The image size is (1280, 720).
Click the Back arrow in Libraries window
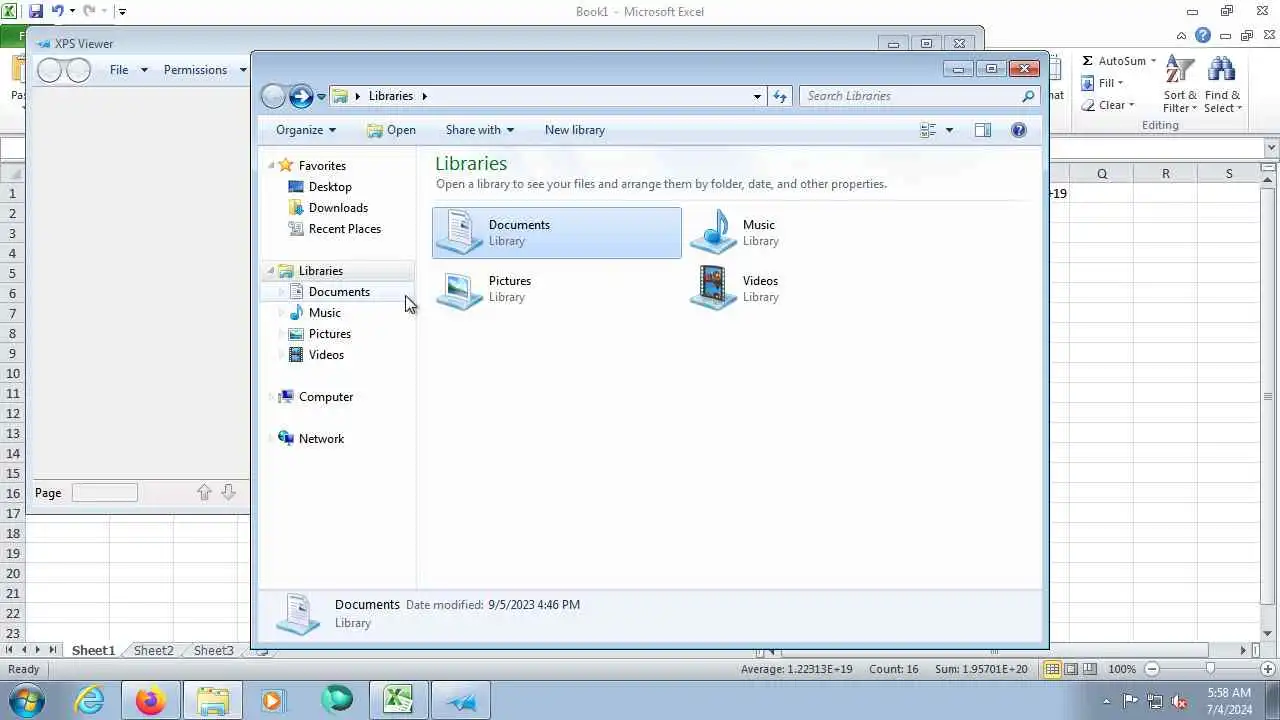click(x=272, y=96)
